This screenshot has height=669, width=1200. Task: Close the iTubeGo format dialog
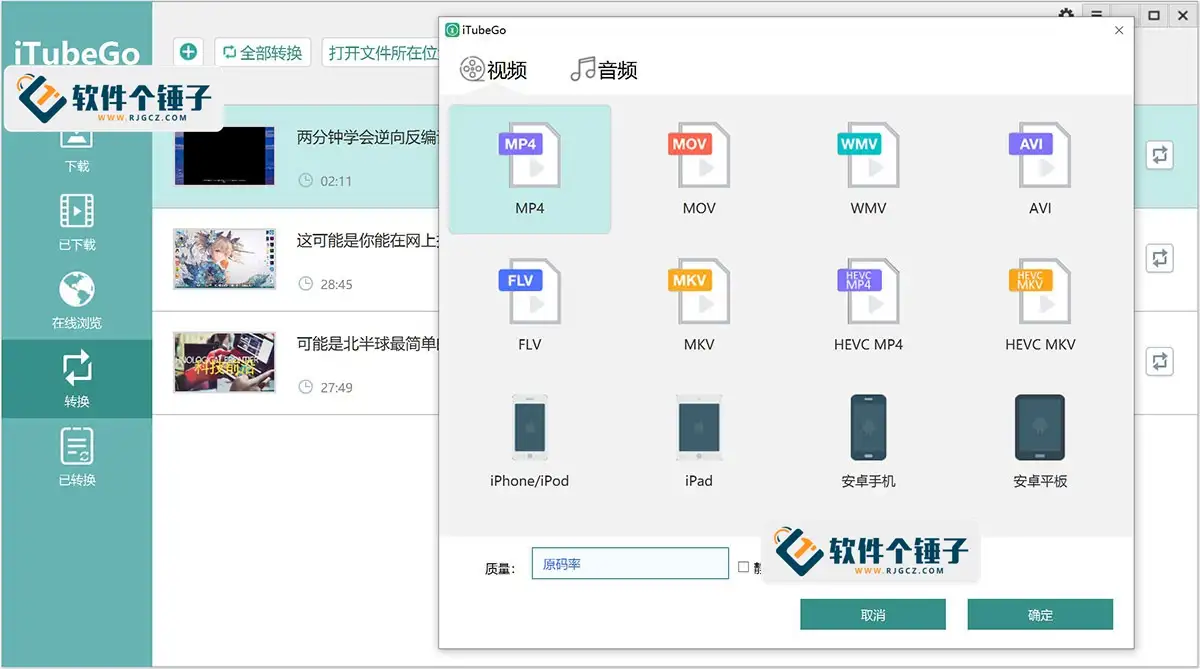(1119, 30)
